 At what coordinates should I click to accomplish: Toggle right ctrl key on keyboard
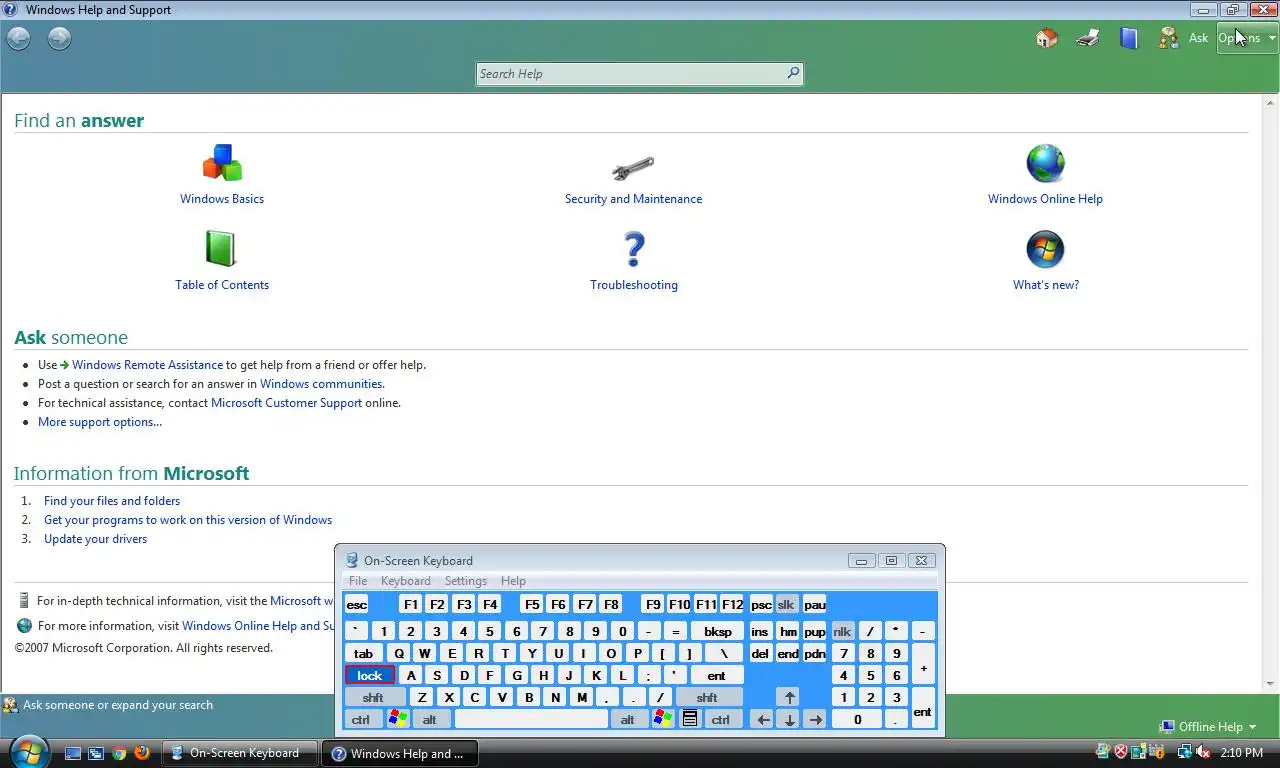pyautogui.click(x=721, y=719)
